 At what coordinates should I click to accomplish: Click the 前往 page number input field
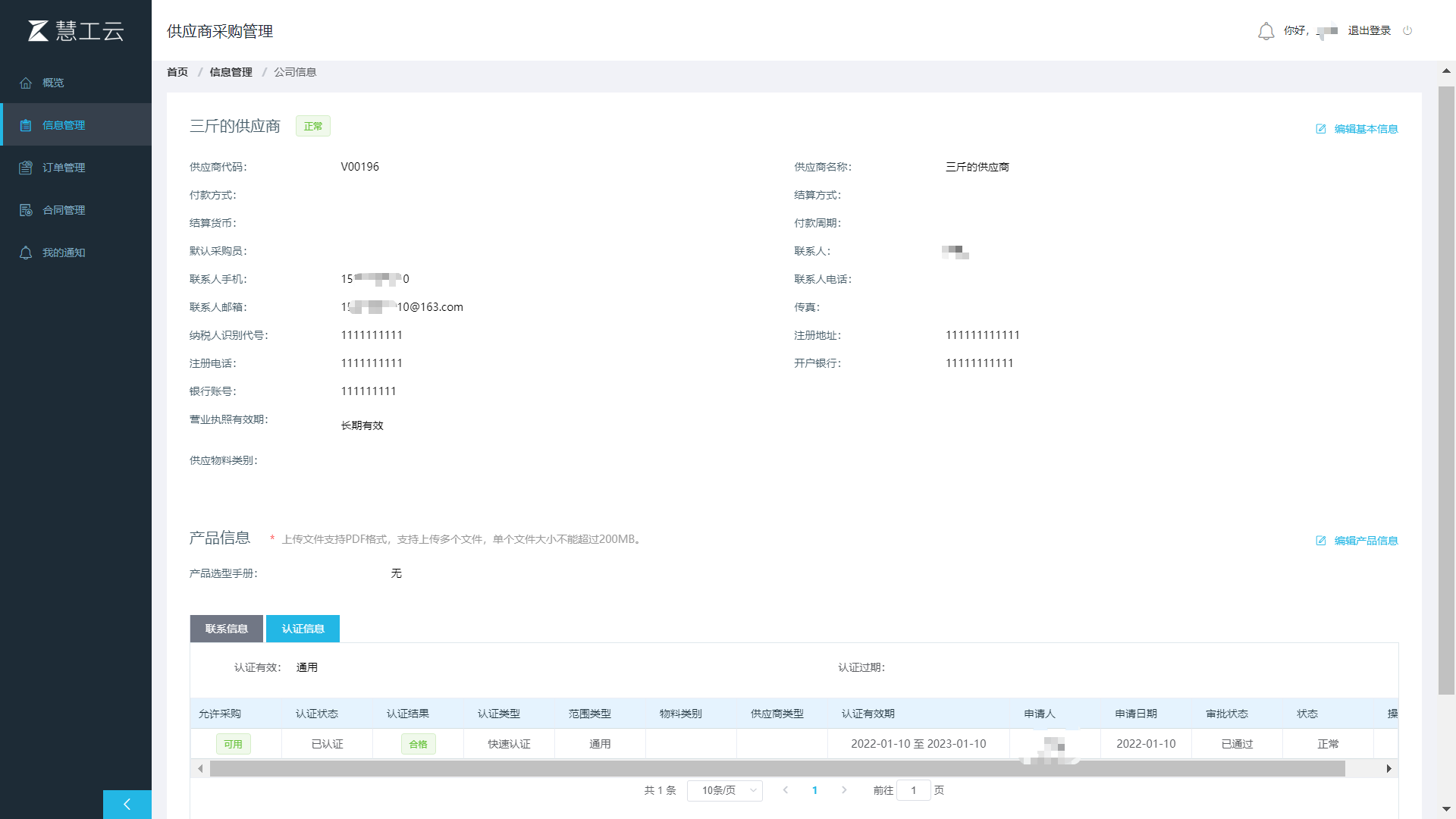(913, 790)
